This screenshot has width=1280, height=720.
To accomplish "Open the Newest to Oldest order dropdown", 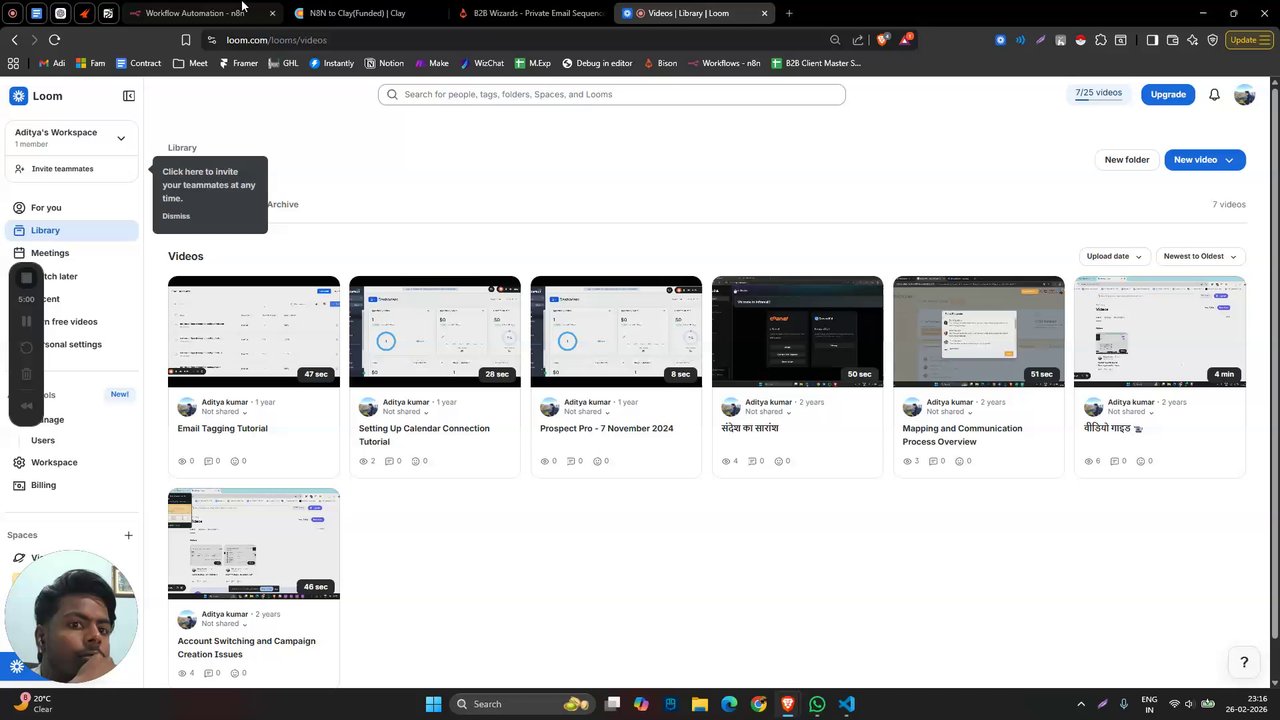I will pyautogui.click(x=1200, y=256).
